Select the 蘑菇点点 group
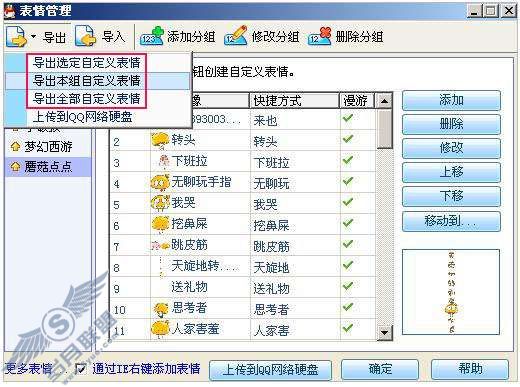 click(x=48, y=167)
